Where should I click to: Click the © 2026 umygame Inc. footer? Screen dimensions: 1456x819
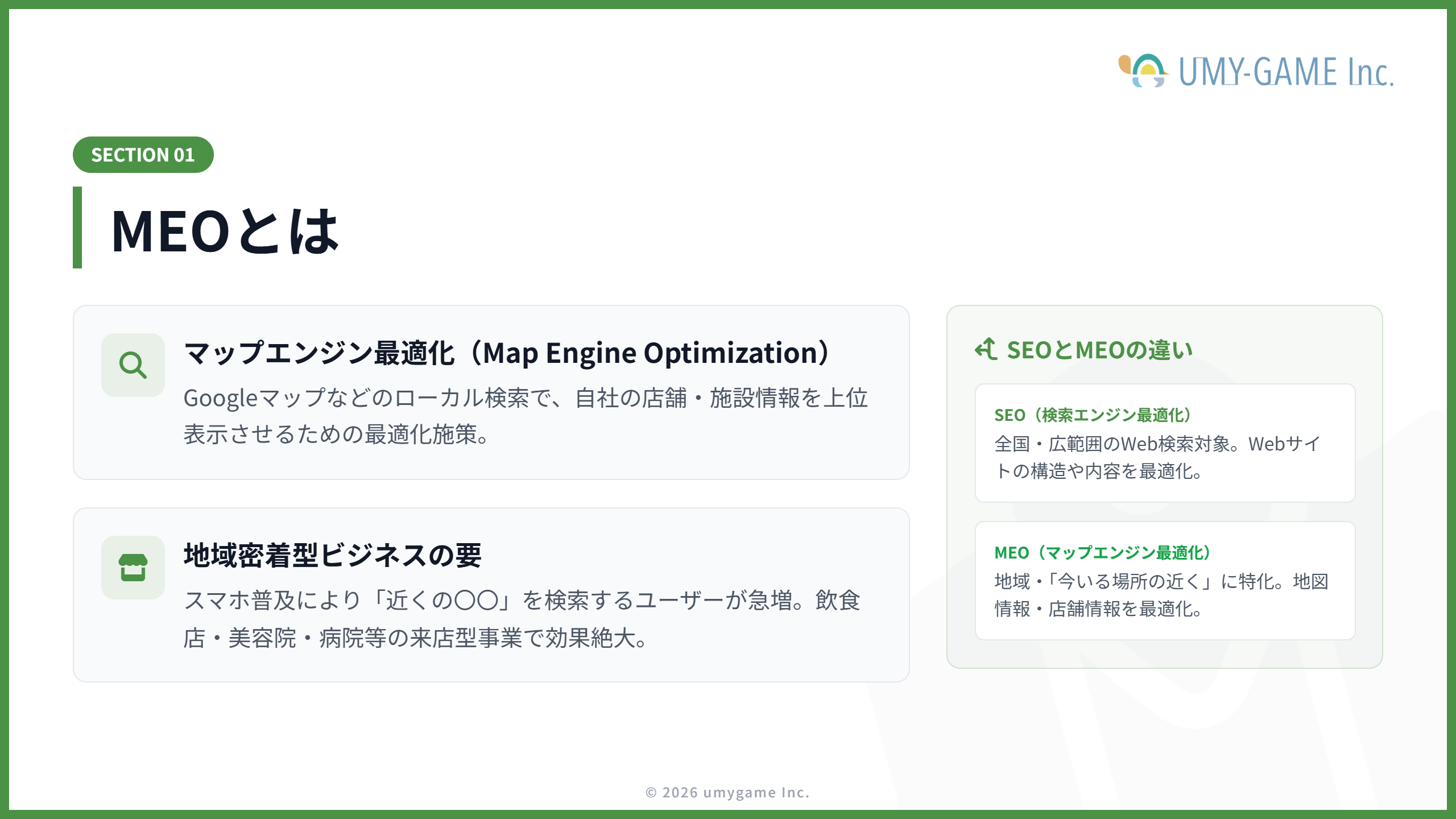(727, 792)
